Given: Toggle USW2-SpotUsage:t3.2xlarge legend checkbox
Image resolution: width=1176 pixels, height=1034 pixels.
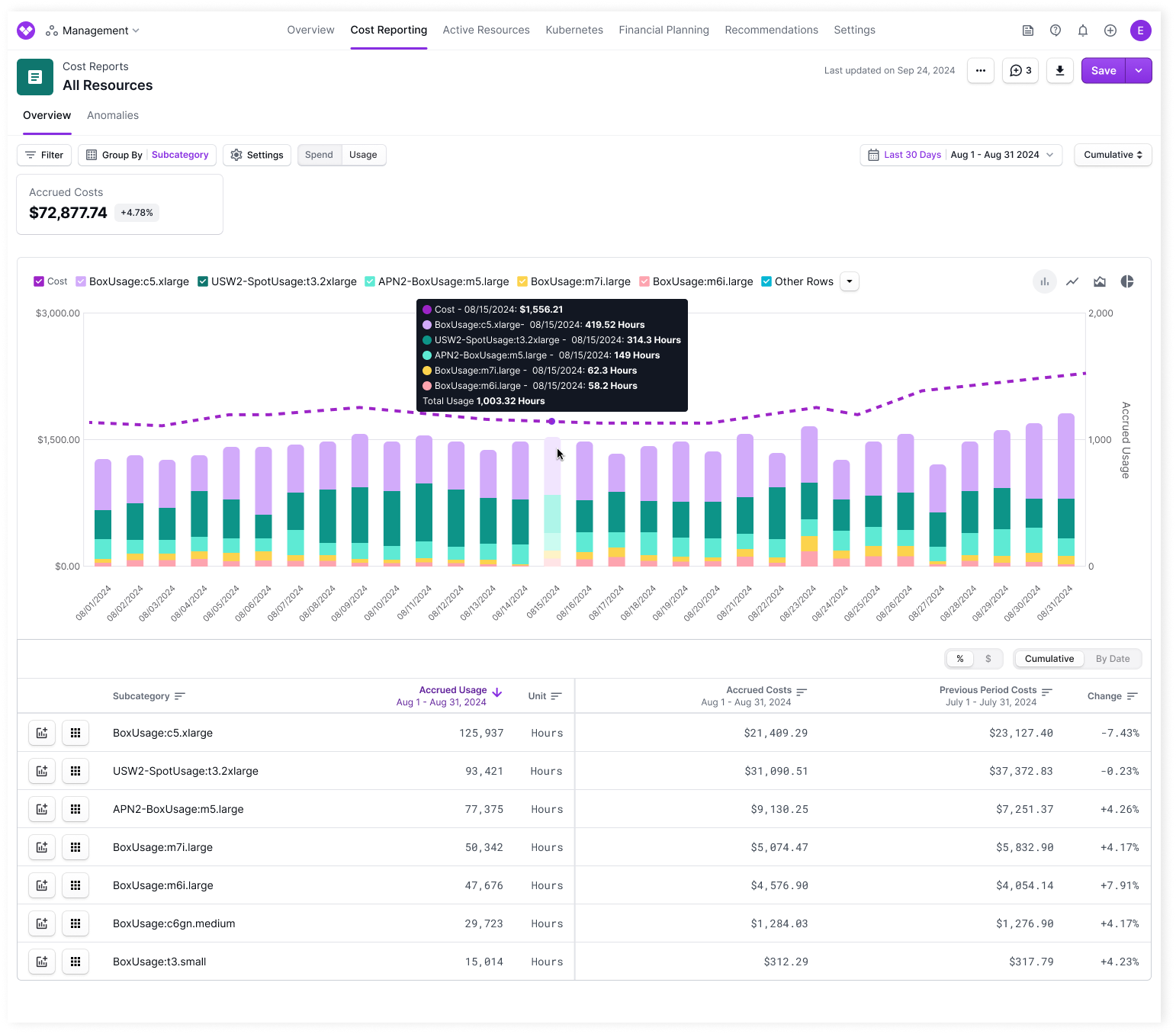Looking at the screenshot, I should (203, 281).
